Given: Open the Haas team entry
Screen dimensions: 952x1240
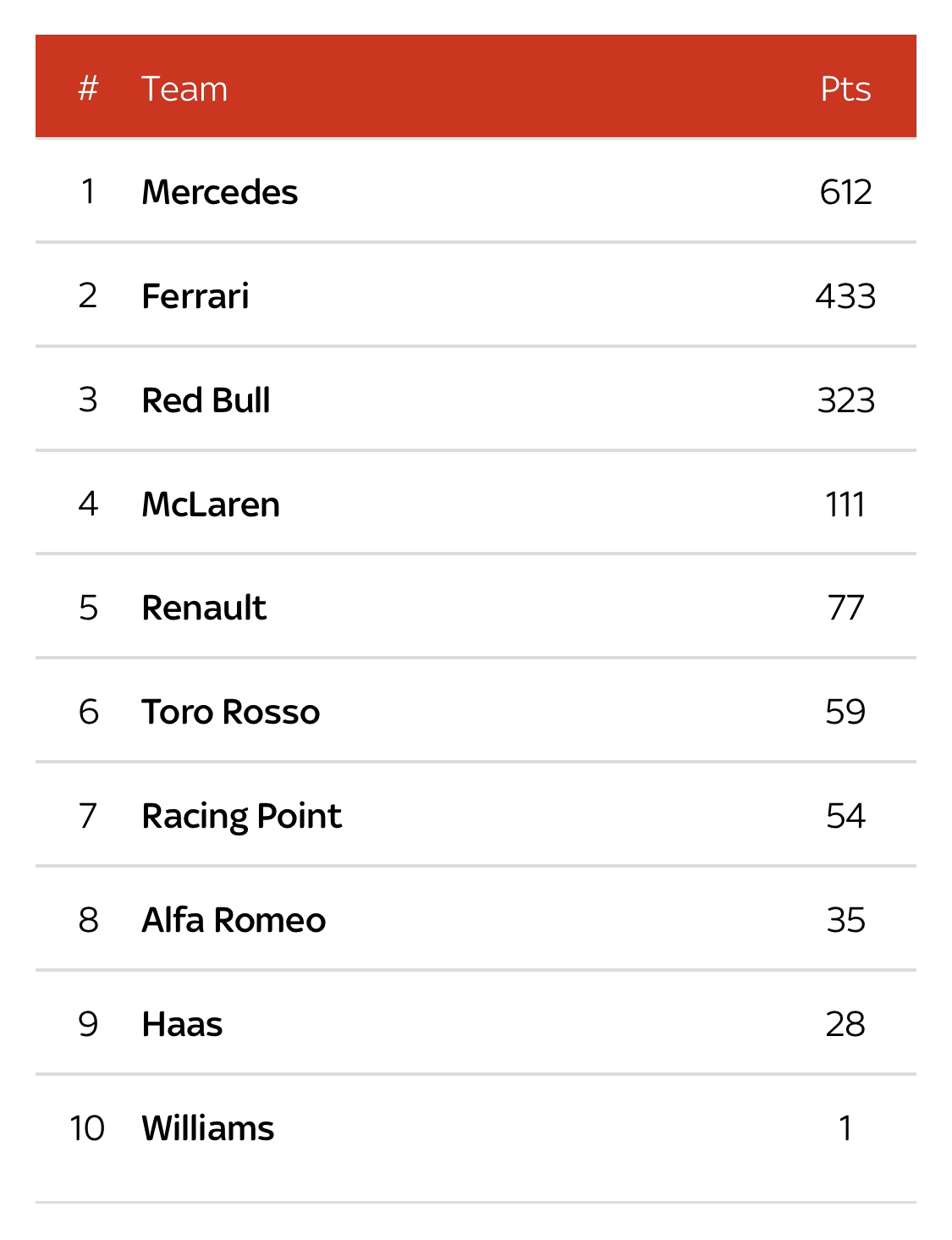Looking at the screenshot, I should pyautogui.click(x=476, y=1024).
